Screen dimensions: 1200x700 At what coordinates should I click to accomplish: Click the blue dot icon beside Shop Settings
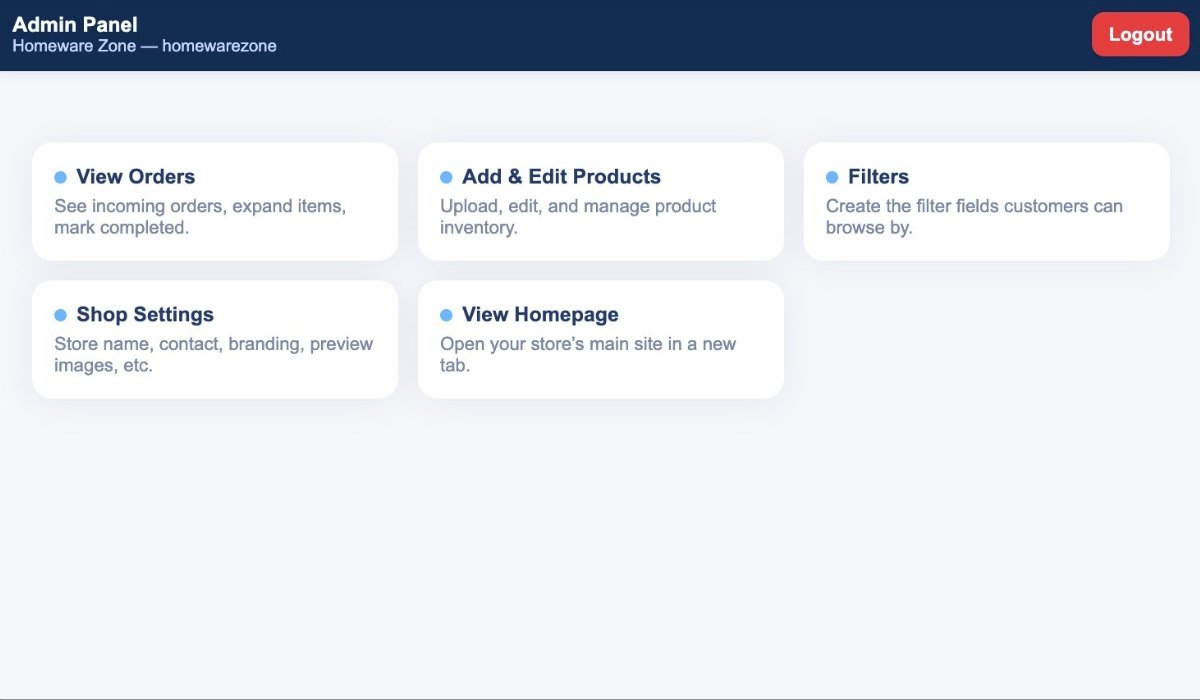click(x=60, y=315)
